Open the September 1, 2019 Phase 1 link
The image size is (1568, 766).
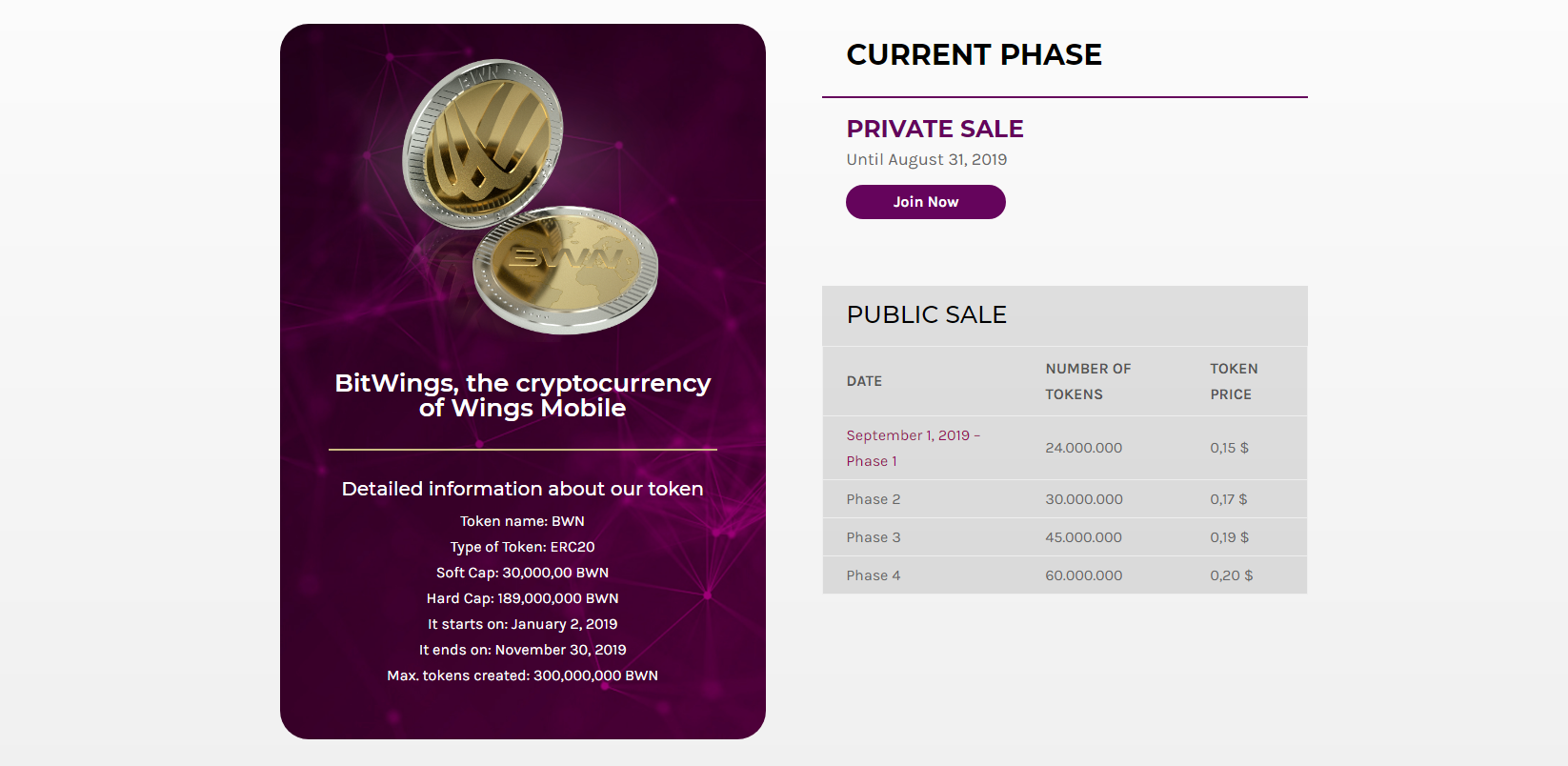click(913, 448)
